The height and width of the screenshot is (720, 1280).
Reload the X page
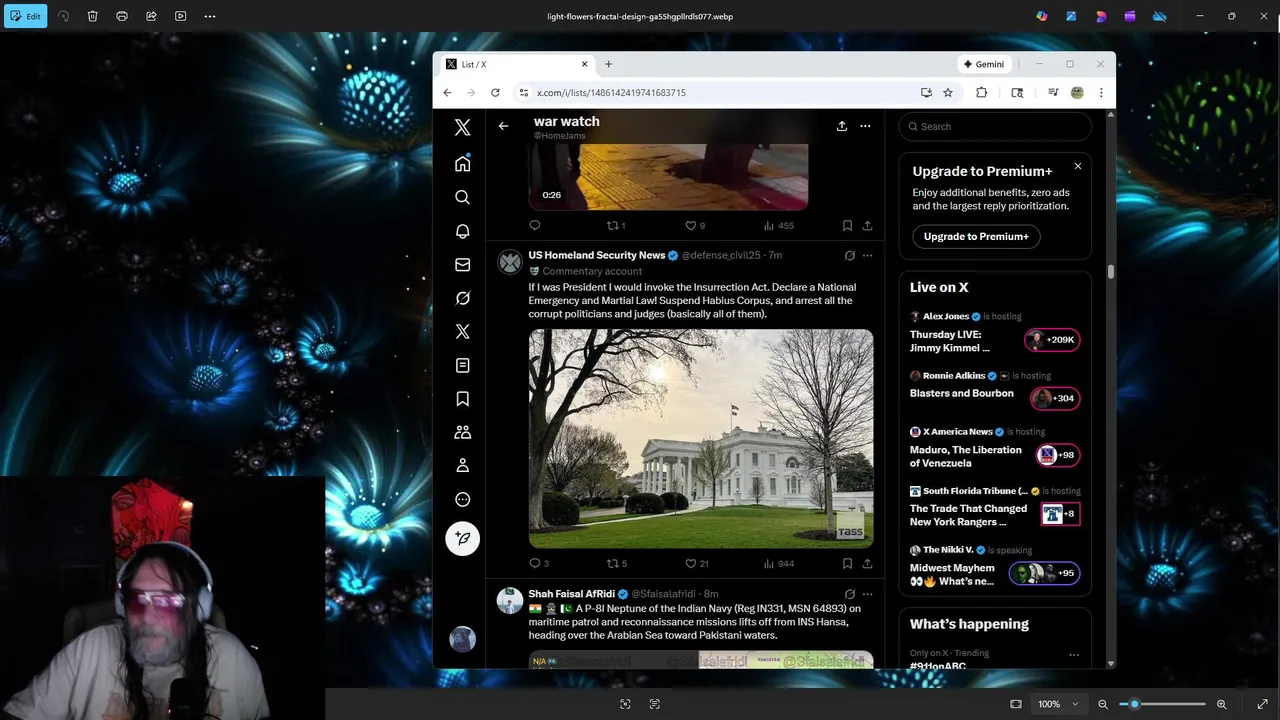point(495,92)
